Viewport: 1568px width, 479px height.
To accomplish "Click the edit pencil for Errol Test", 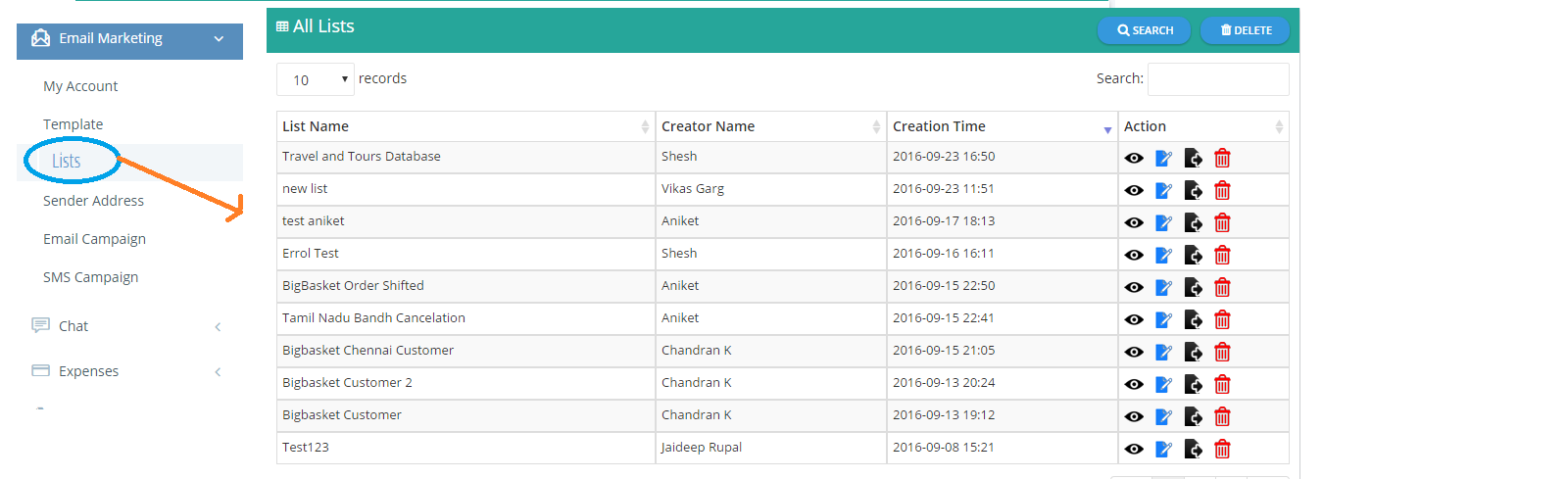I will 1163,255.
